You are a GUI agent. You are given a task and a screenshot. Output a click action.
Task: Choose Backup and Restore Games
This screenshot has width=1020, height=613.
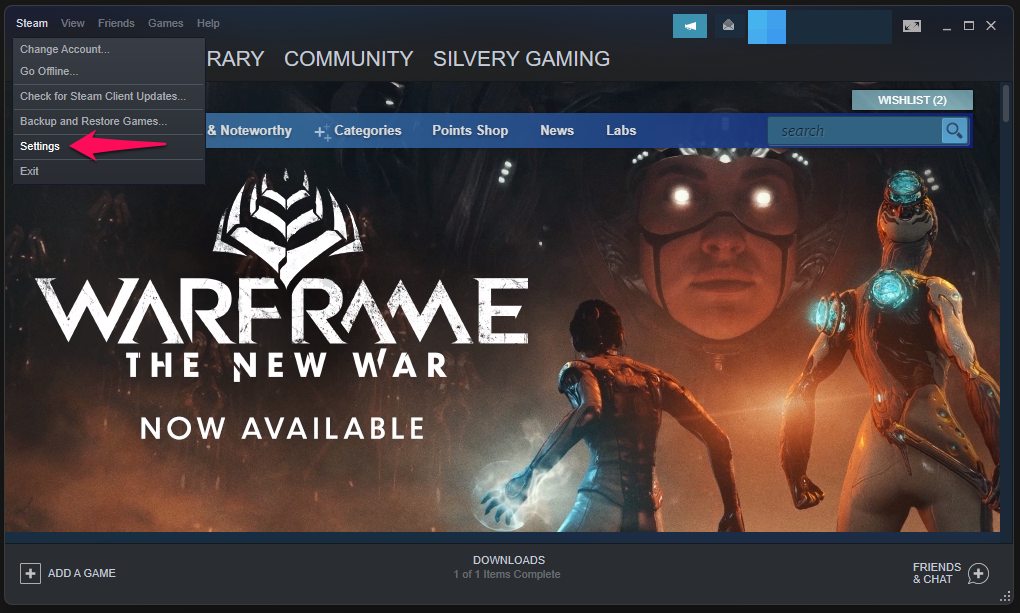coord(109,121)
